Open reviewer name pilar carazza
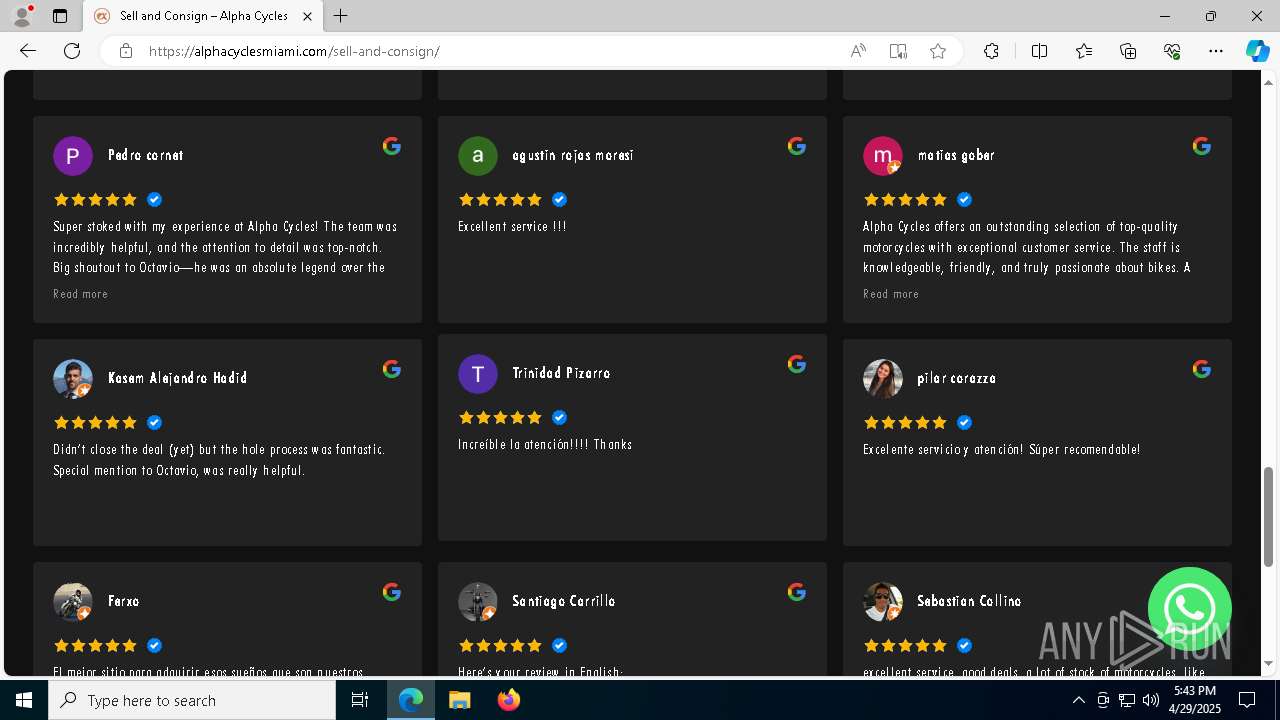This screenshot has width=1280, height=720. coord(957,378)
